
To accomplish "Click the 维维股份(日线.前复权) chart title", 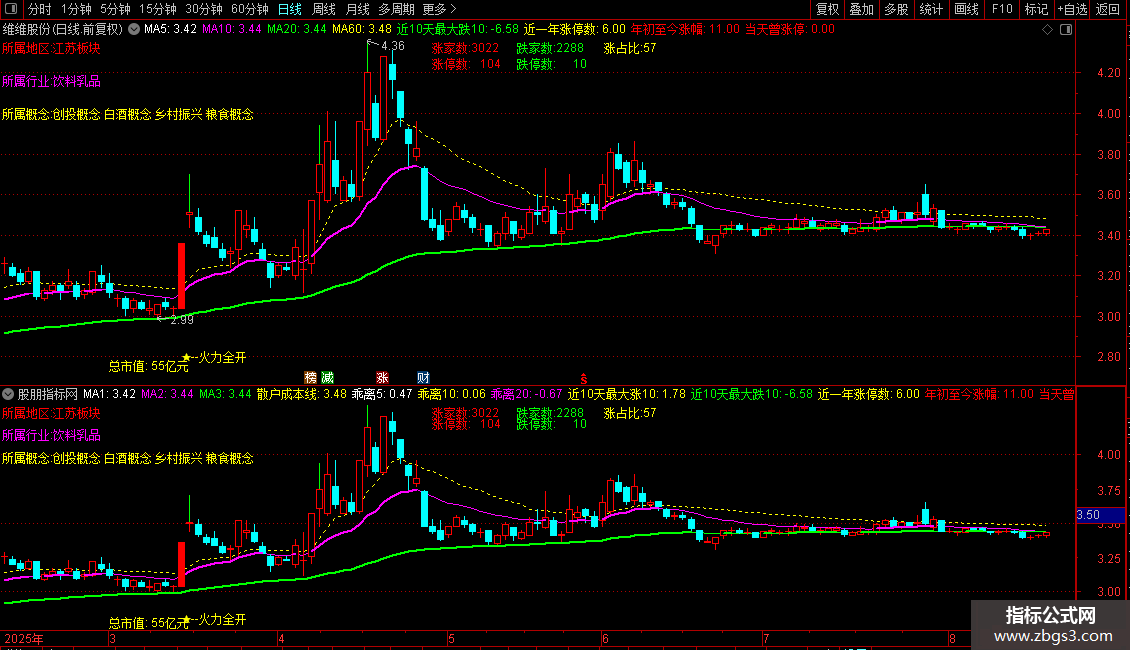I will click(63, 30).
